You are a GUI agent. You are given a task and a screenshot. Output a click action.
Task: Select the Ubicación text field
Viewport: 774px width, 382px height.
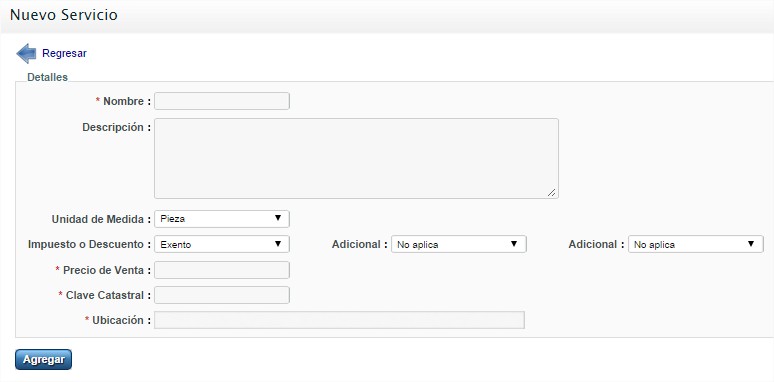(x=339, y=320)
